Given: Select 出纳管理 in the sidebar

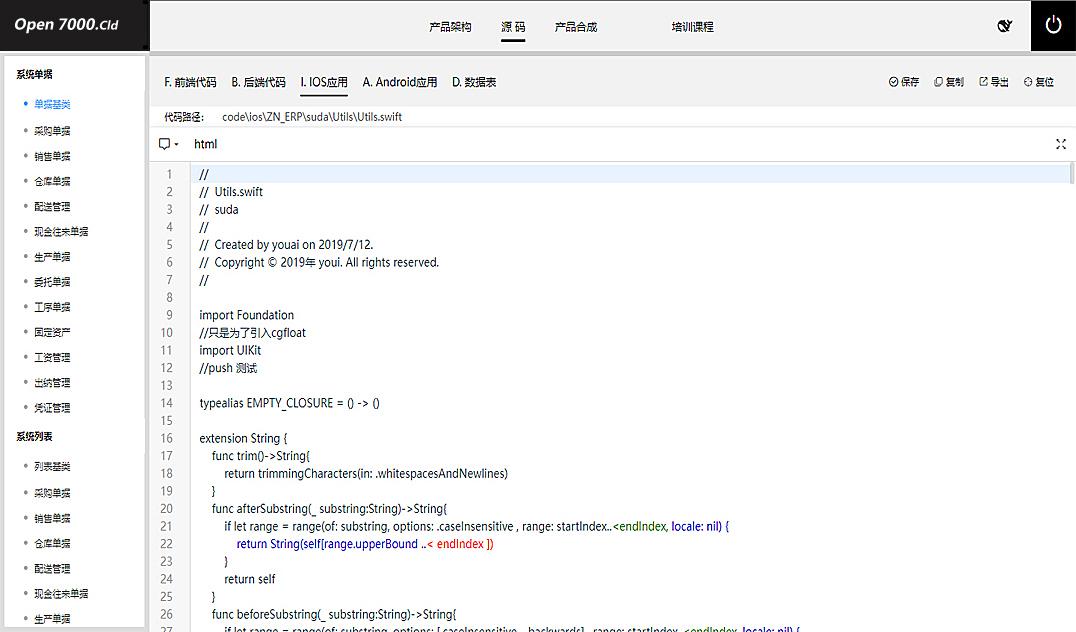Looking at the screenshot, I should pos(52,382).
